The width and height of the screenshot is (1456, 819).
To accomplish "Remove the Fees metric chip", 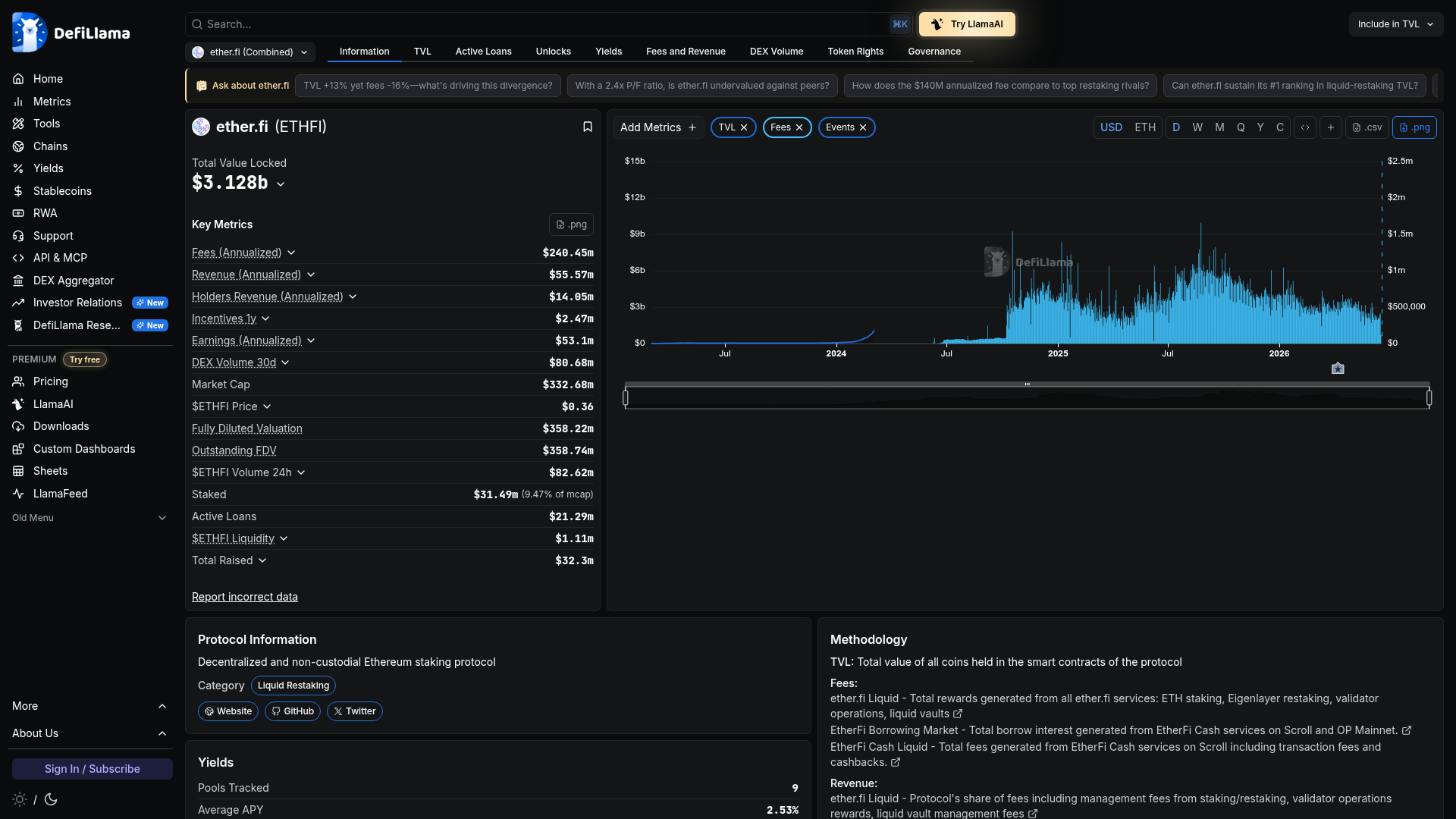I will (799, 127).
